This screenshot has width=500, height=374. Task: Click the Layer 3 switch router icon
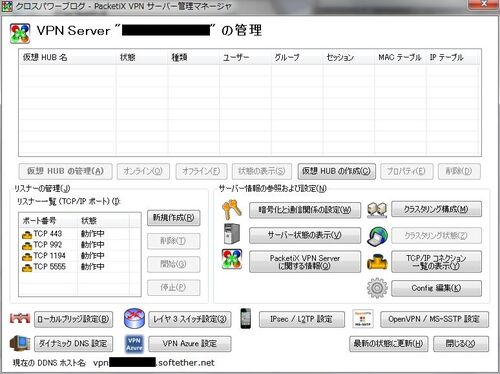tap(134, 318)
